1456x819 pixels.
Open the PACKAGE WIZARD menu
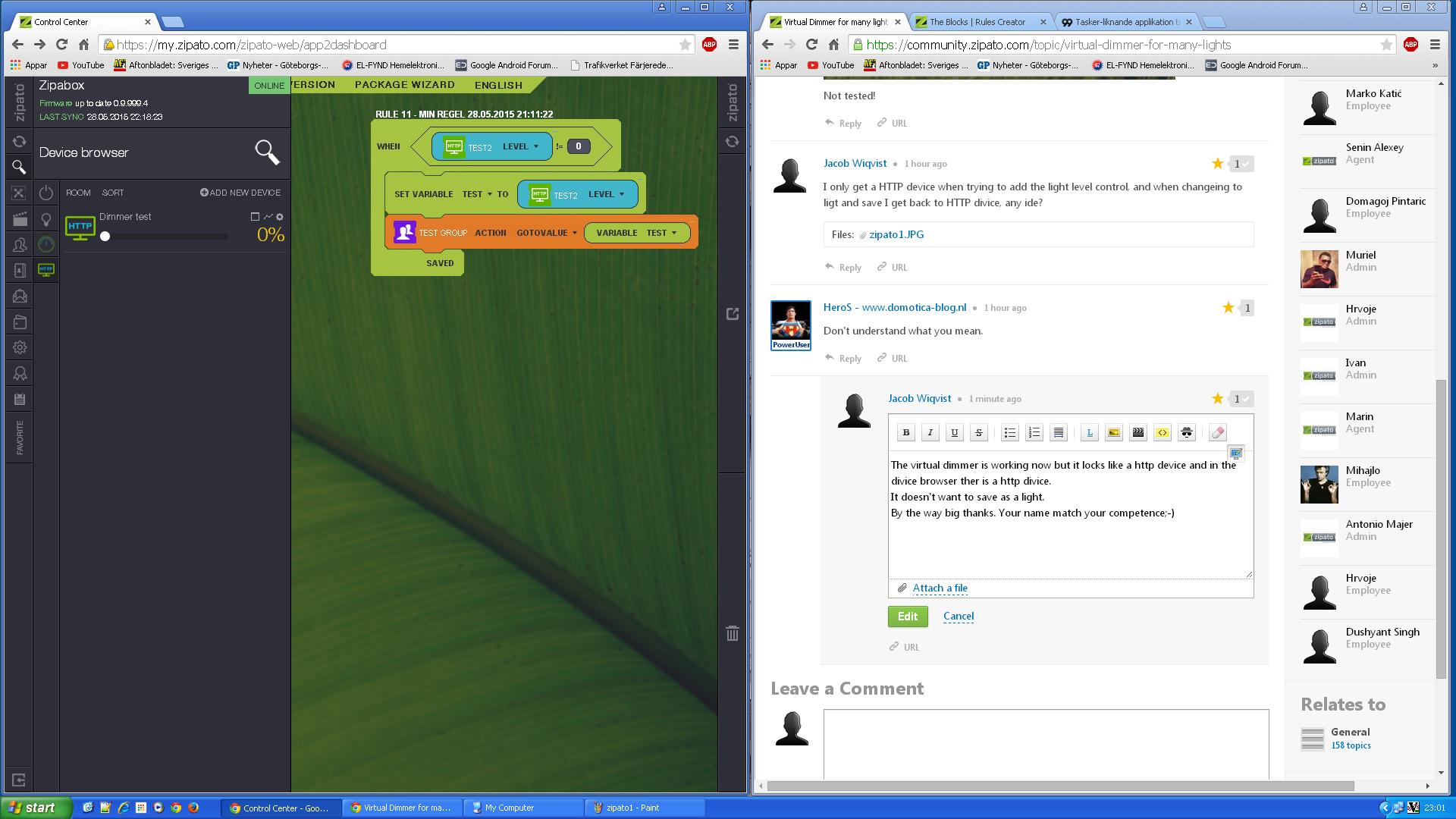point(404,85)
